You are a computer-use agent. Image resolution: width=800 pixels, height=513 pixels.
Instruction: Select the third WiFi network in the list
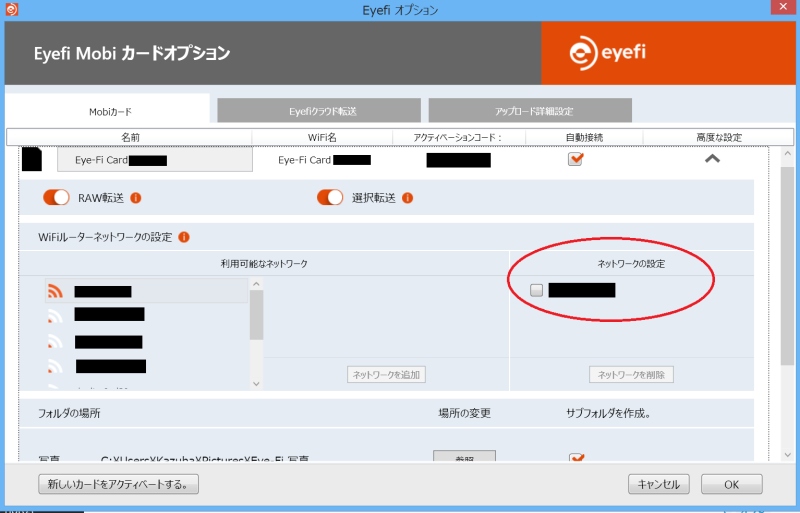[146, 341]
